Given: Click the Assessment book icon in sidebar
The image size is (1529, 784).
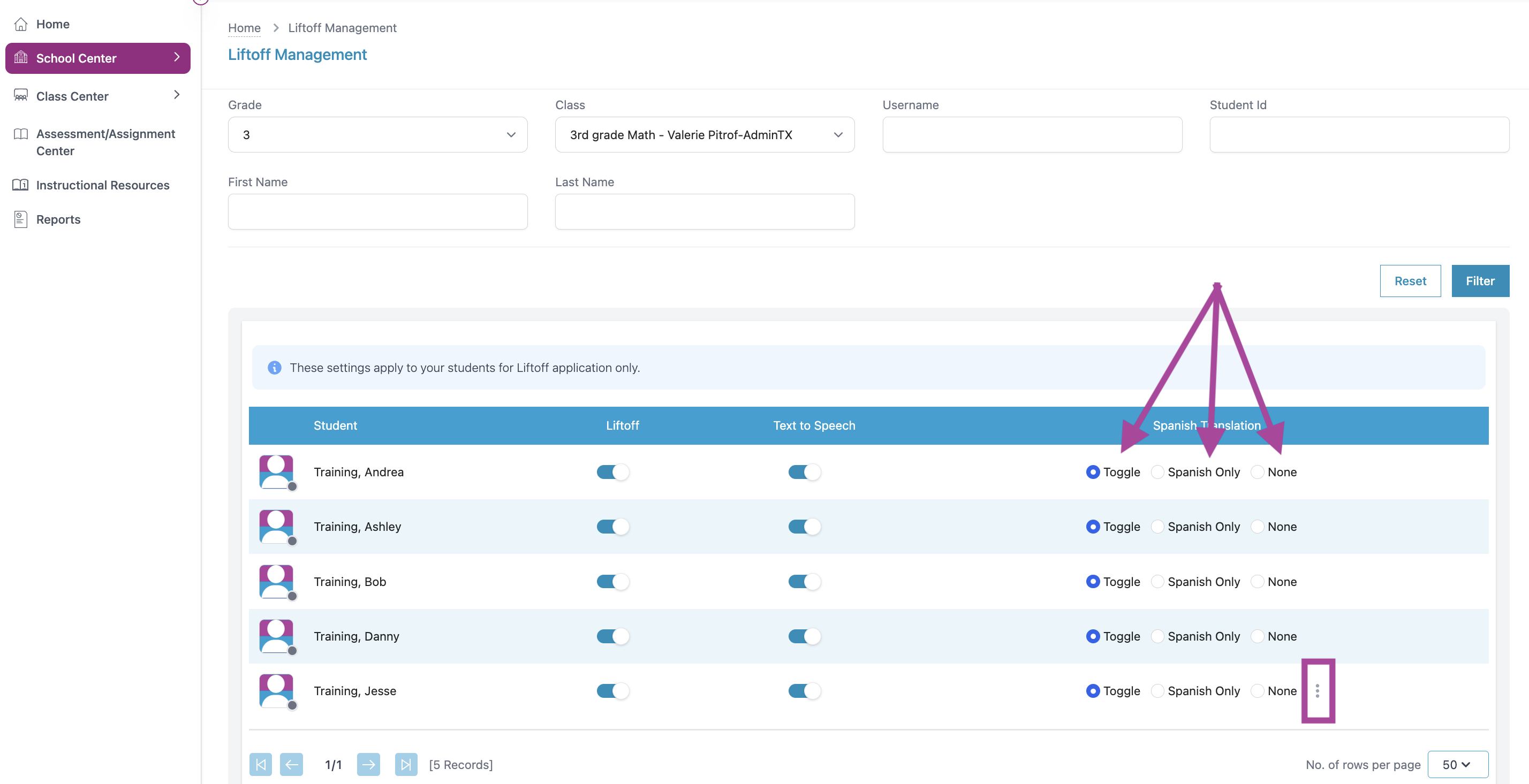Looking at the screenshot, I should [21, 134].
